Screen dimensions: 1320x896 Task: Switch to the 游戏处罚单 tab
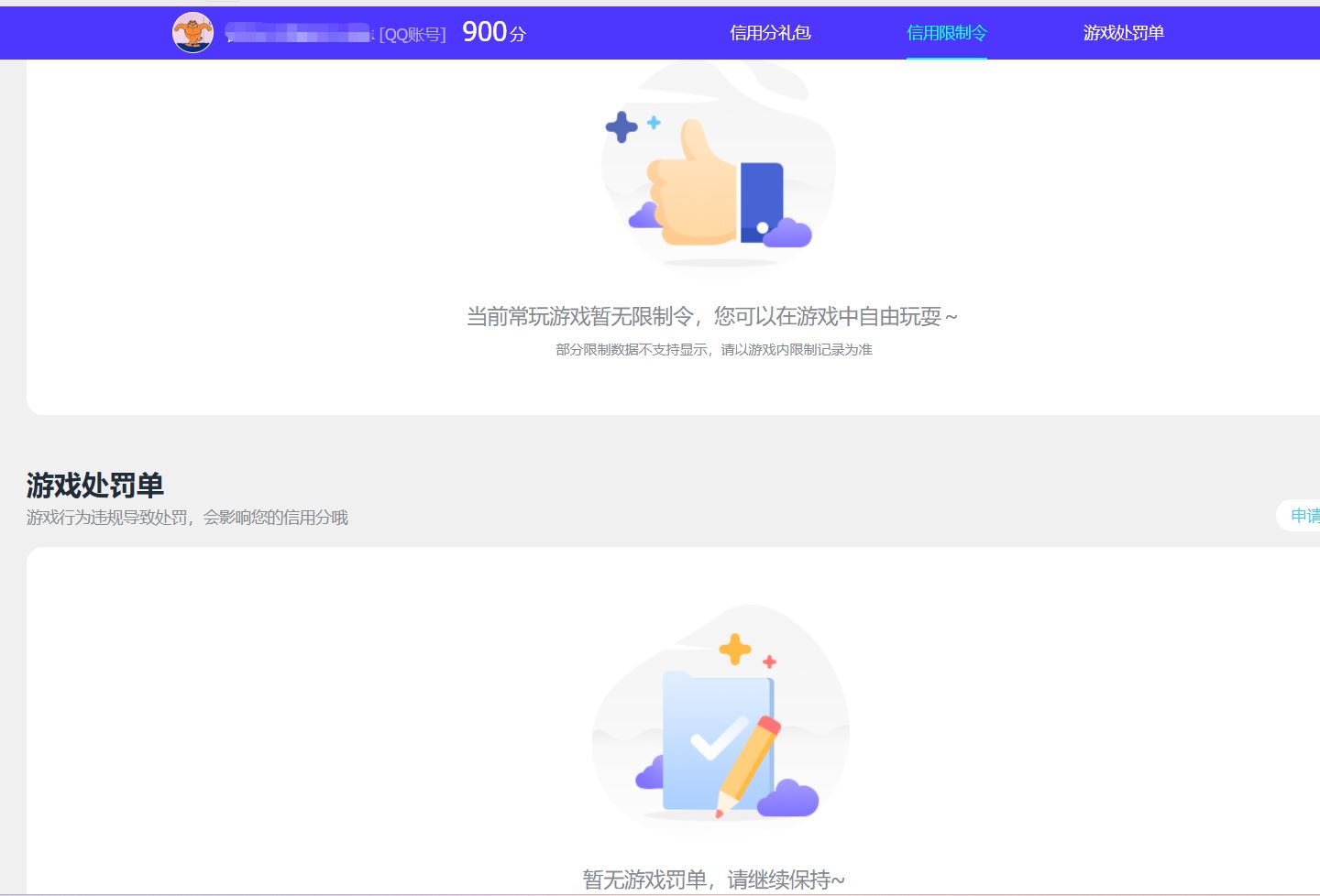tap(1123, 33)
